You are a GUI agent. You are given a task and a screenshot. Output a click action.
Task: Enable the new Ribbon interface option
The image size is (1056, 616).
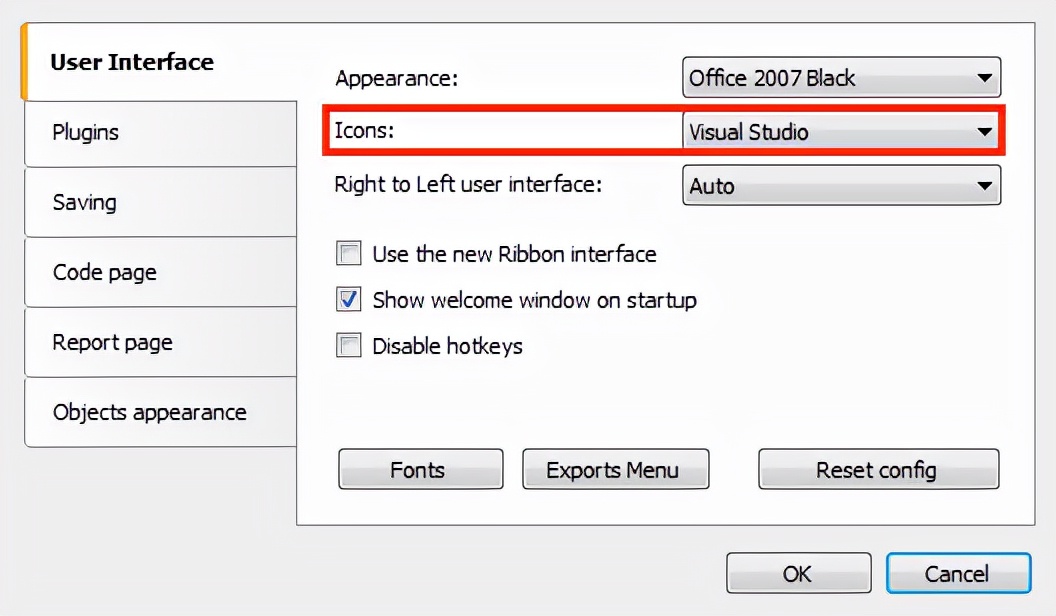[348, 254]
